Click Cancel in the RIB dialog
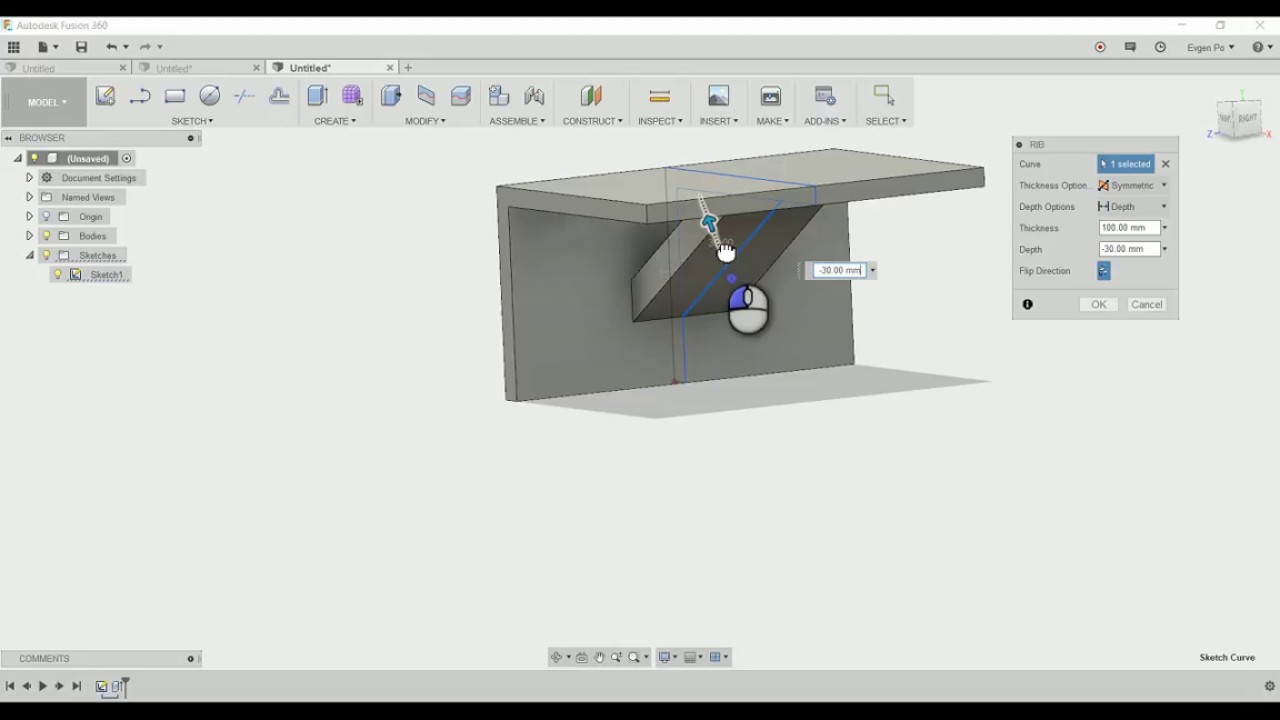 click(1146, 304)
